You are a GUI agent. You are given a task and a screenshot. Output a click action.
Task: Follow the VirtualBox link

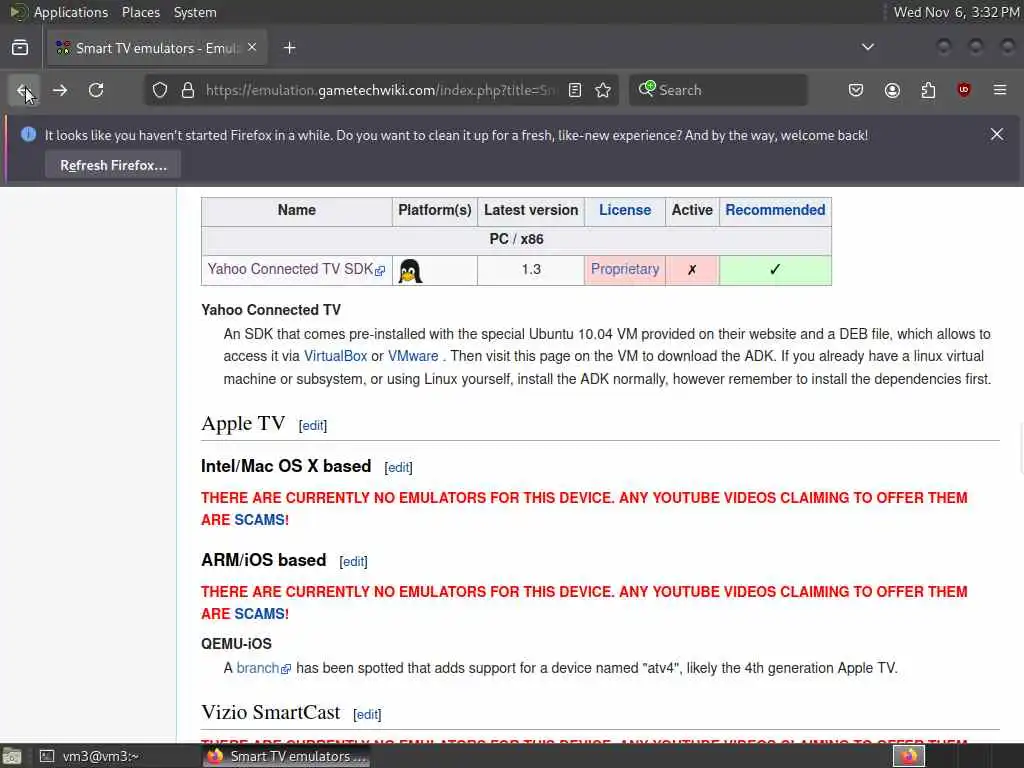(x=336, y=356)
